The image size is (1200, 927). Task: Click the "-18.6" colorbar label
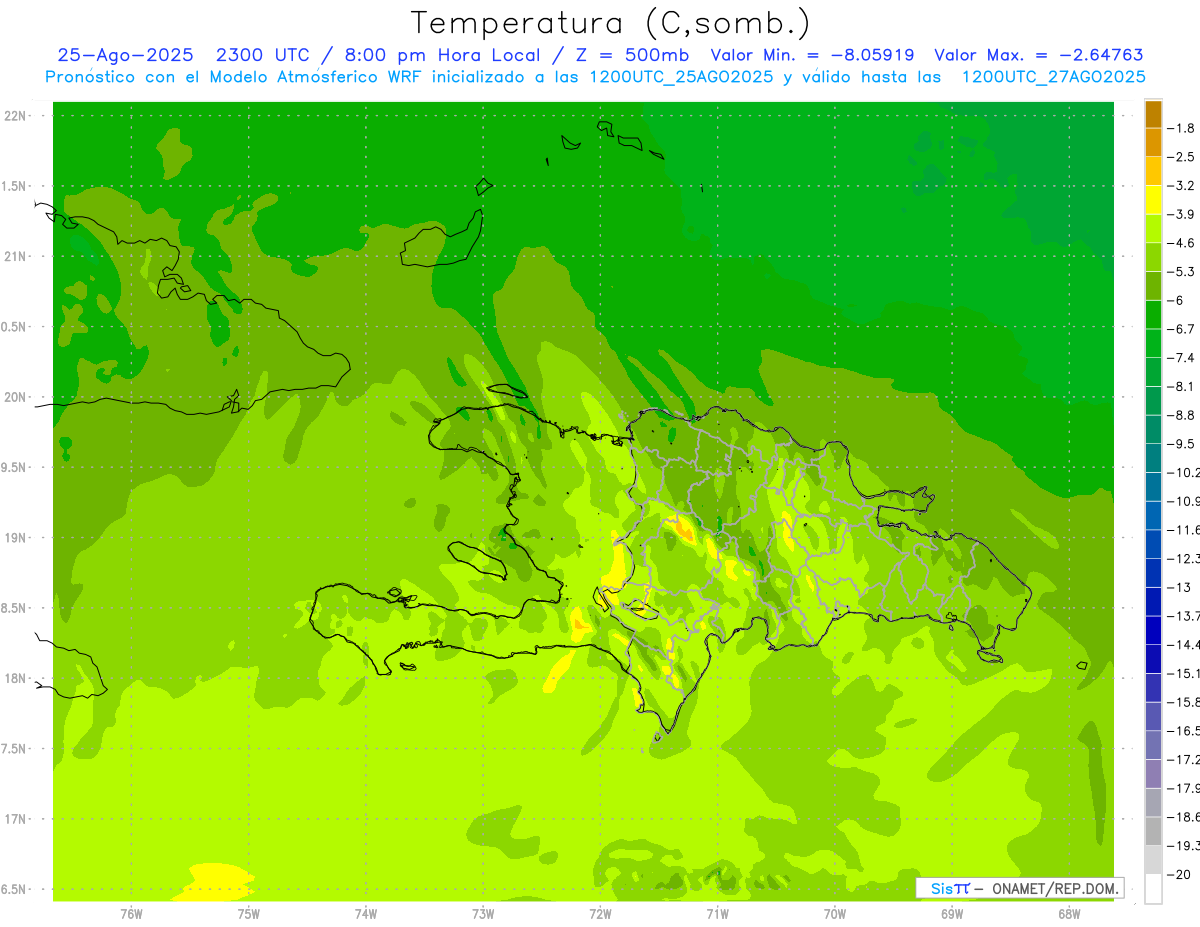click(1185, 817)
